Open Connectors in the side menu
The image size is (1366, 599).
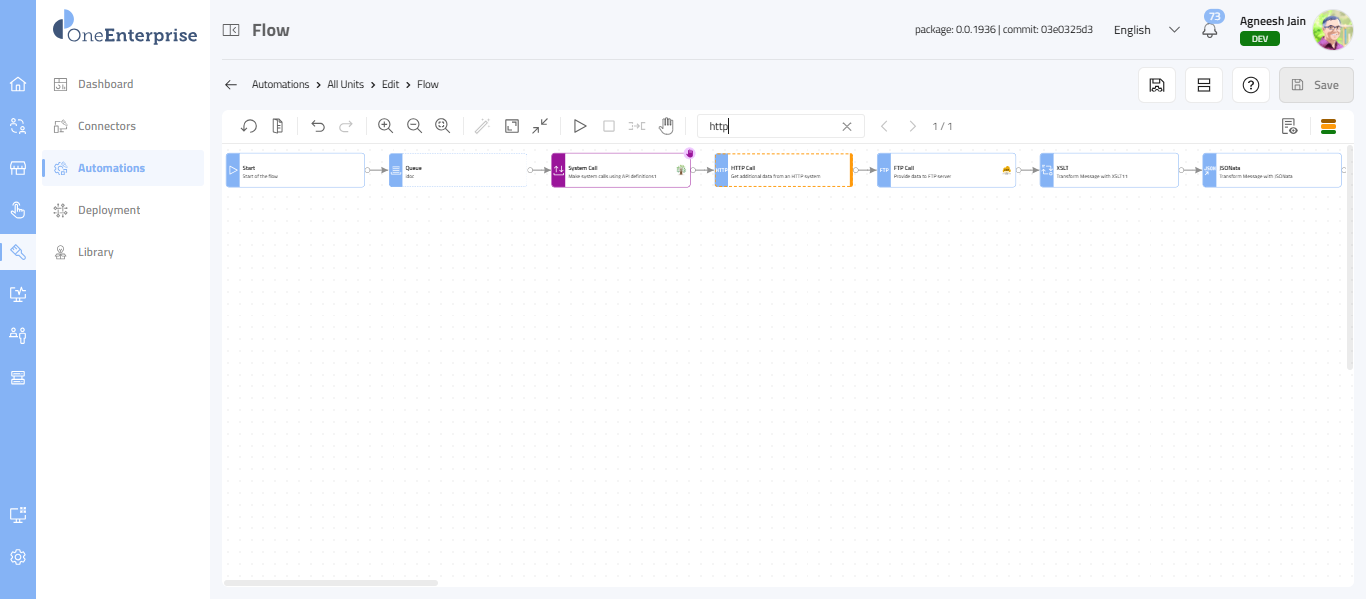click(x=107, y=126)
